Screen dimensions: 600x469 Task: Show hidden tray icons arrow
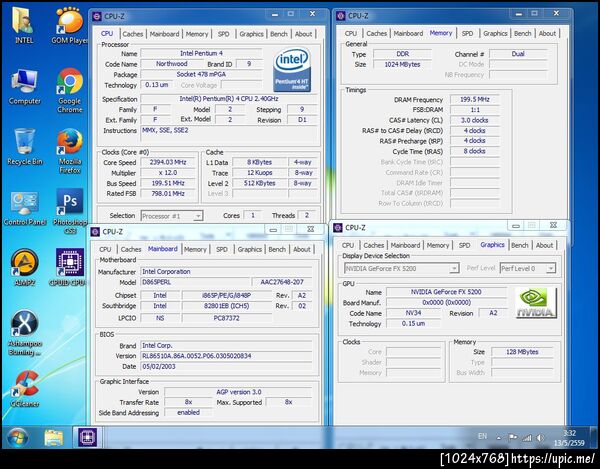coord(499,438)
